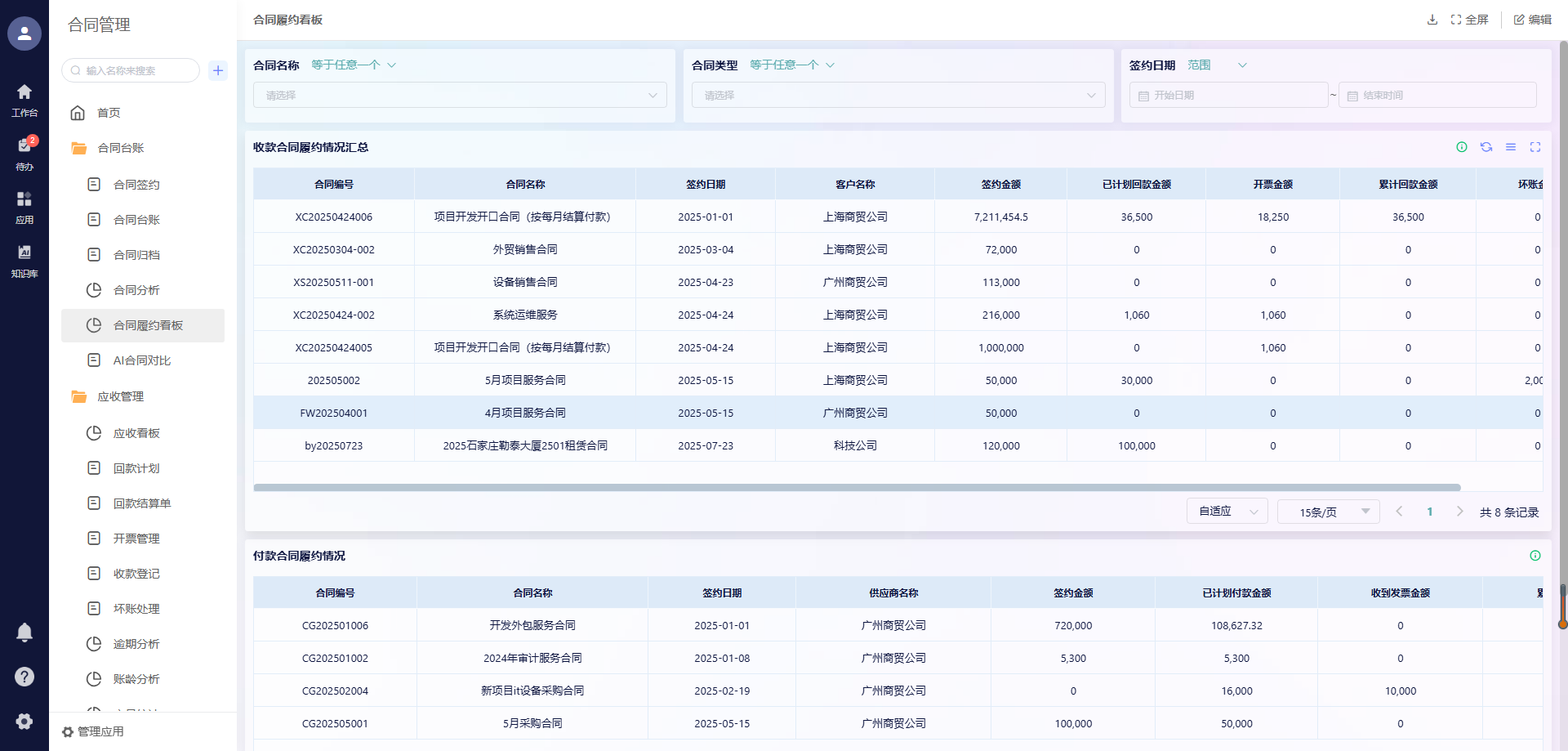Open the 合同类型 select dropdown
The width and height of the screenshot is (1568, 751).
(x=898, y=95)
